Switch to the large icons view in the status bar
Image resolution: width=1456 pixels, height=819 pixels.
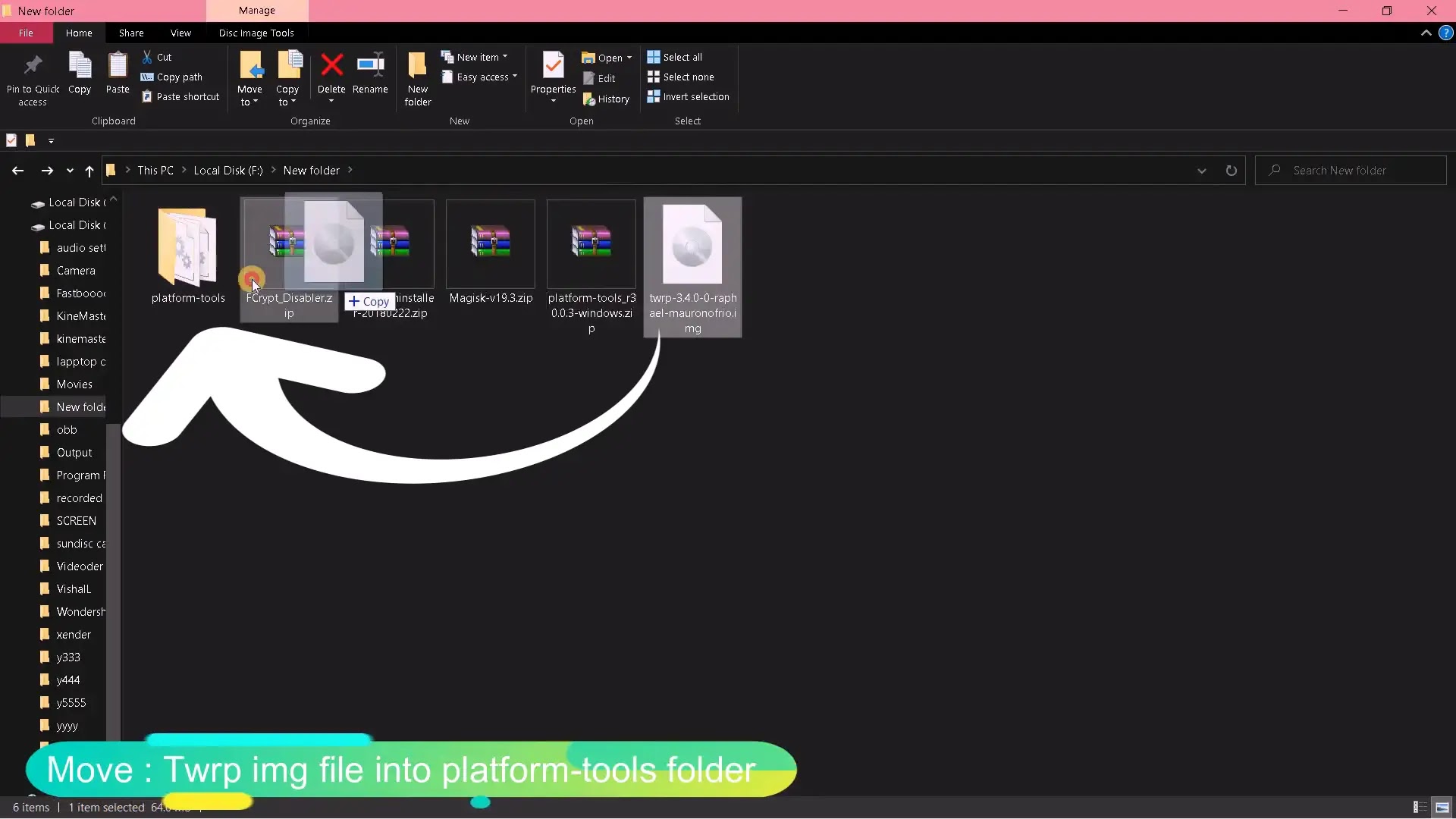(x=1442, y=808)
